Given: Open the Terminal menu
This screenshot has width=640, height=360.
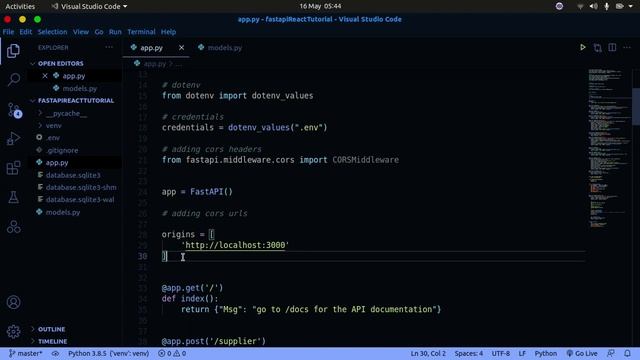Looking at the screenshot, I should tap(141, 31).
